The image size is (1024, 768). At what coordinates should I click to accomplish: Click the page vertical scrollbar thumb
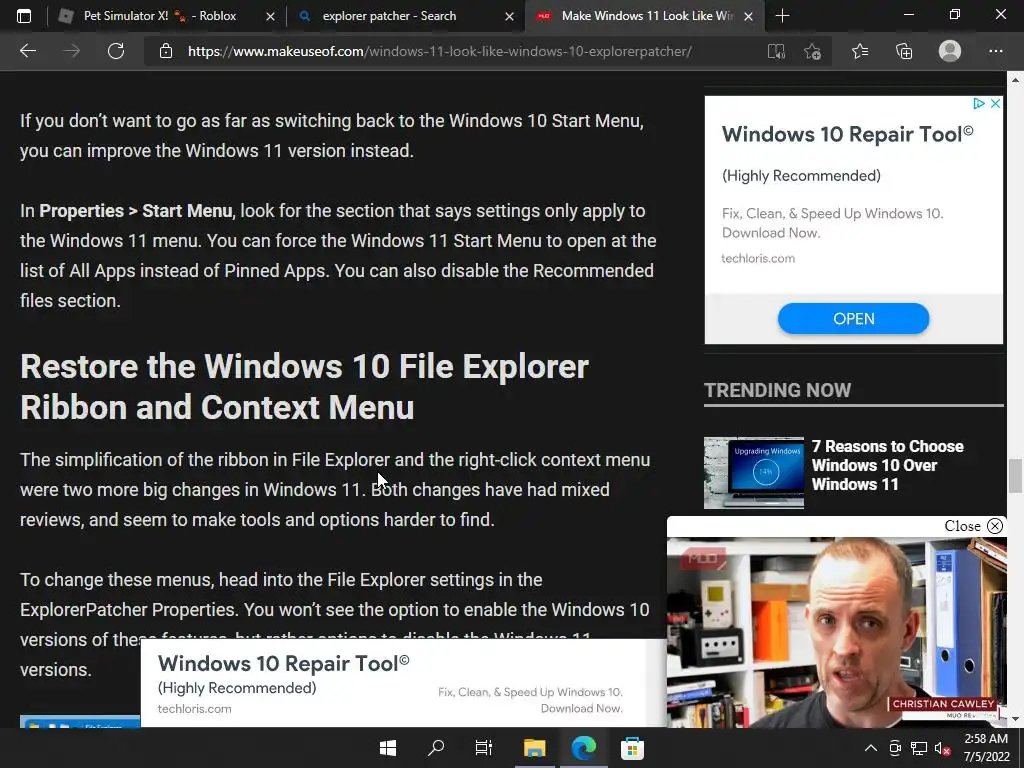pos(1015,476)
